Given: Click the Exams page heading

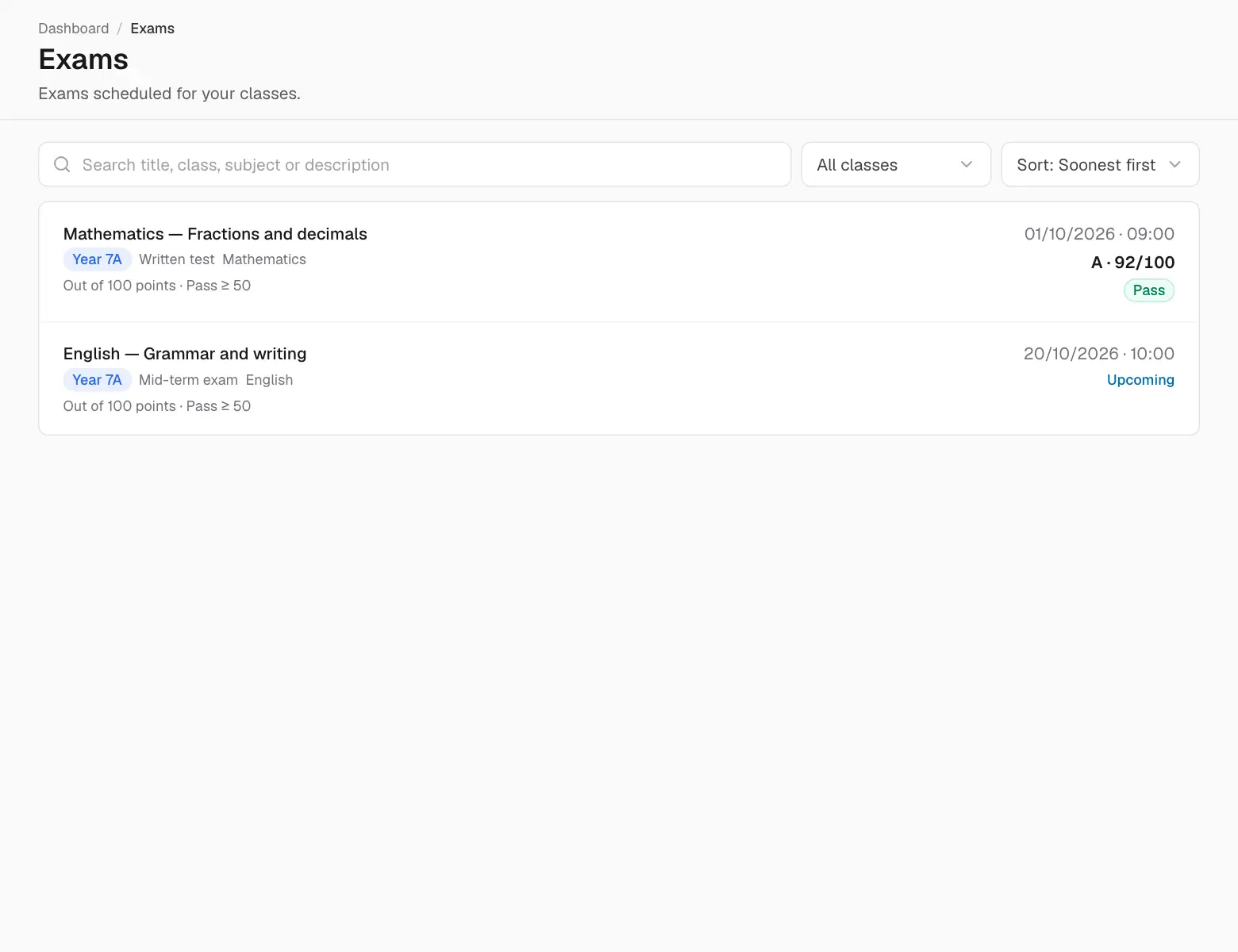Looking at the screenshot, I should 83,59.
